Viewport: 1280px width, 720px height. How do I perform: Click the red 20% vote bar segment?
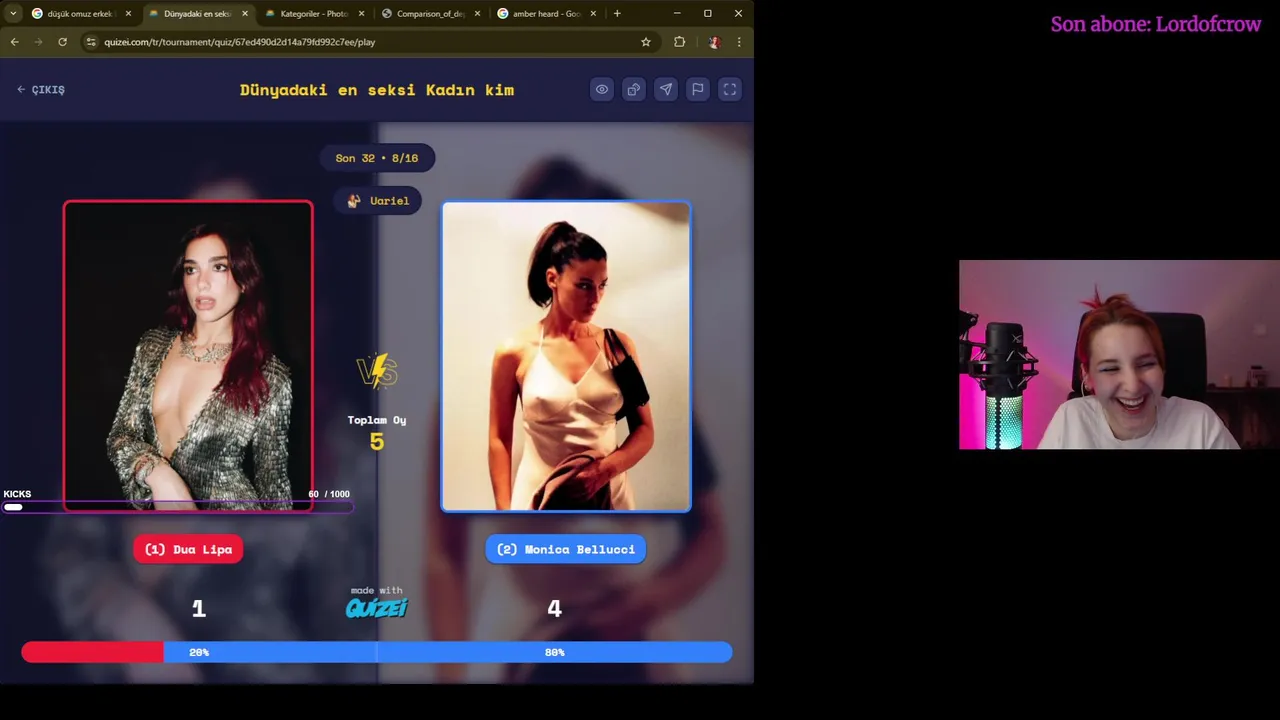coord(92,652)
